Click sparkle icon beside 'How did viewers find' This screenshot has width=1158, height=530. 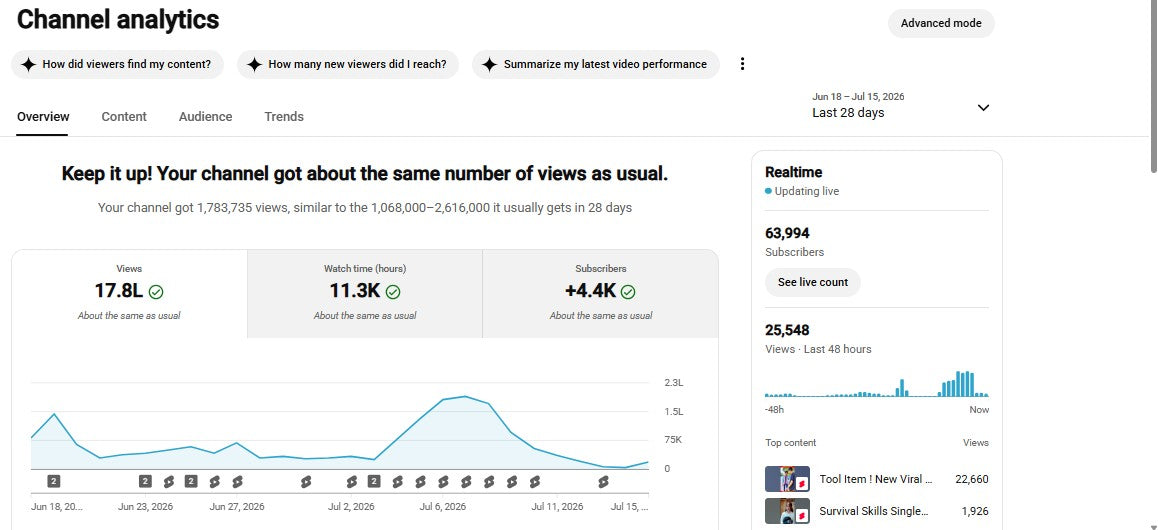pyautogui.click(x=28, y=64)
